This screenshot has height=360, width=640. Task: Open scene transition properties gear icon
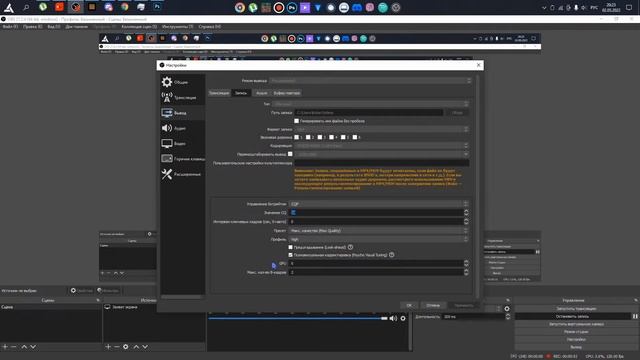coord(507,309)
